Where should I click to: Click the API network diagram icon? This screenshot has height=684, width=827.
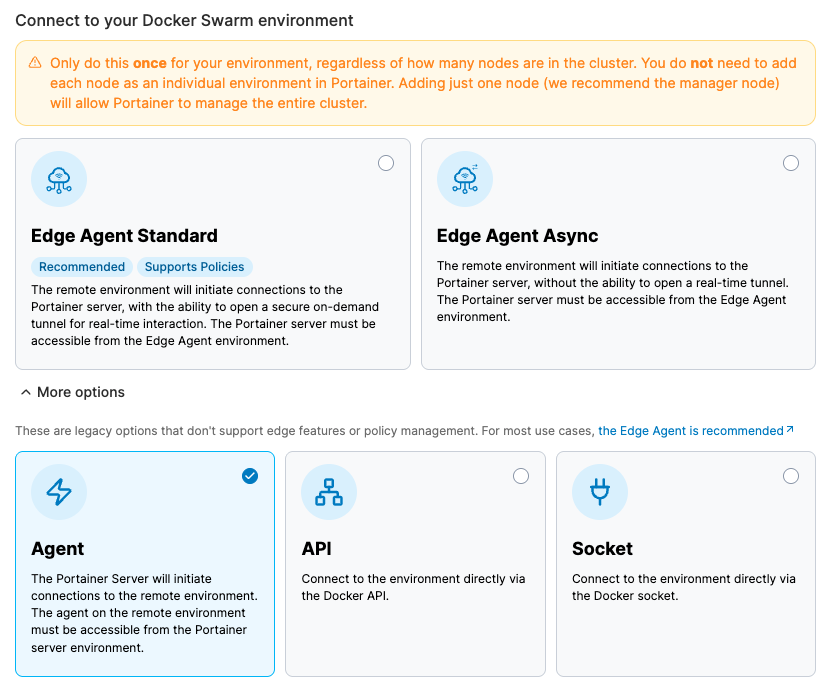(x=329, y=492)
